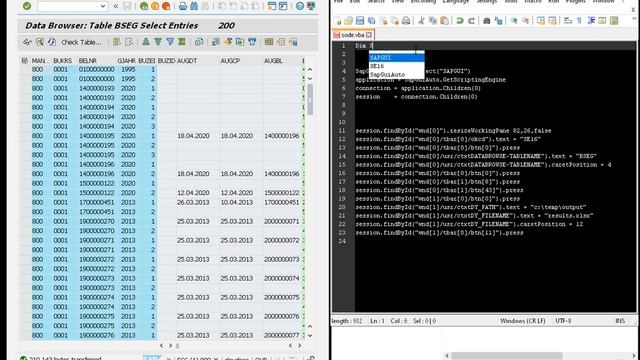
Task: Click the Spreadsheet export icon in ALV toolbar
Action: pos(216,42)
